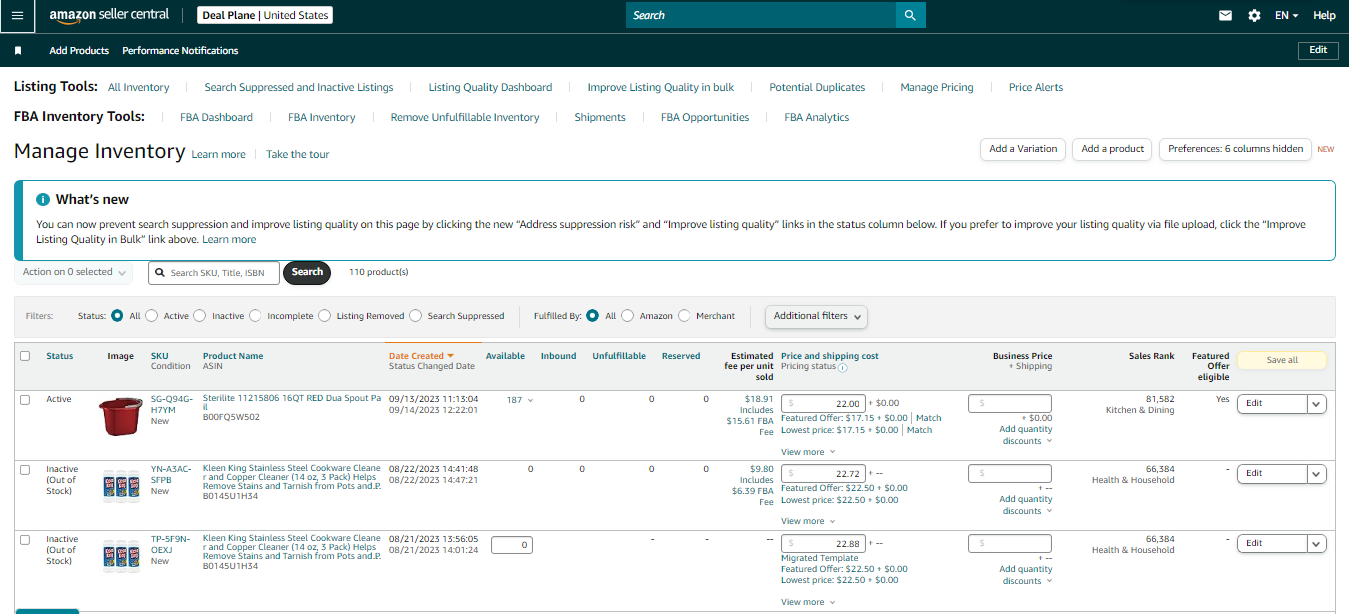Select the Listing Removed radio filter
Screen dimensions: 1349x614
pos(324,316)
